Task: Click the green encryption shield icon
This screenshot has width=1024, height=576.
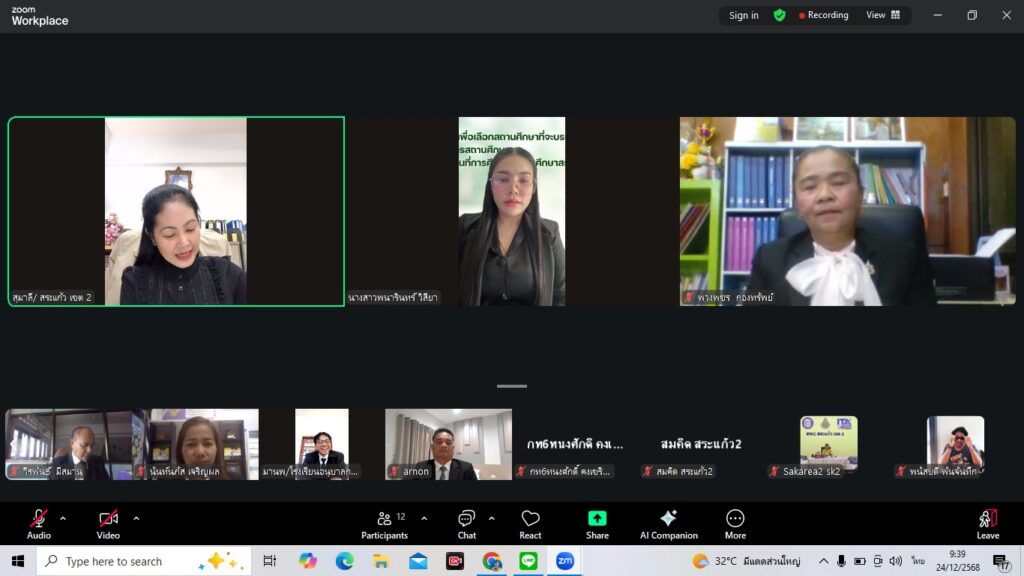Action: click(x=780, y=15)
